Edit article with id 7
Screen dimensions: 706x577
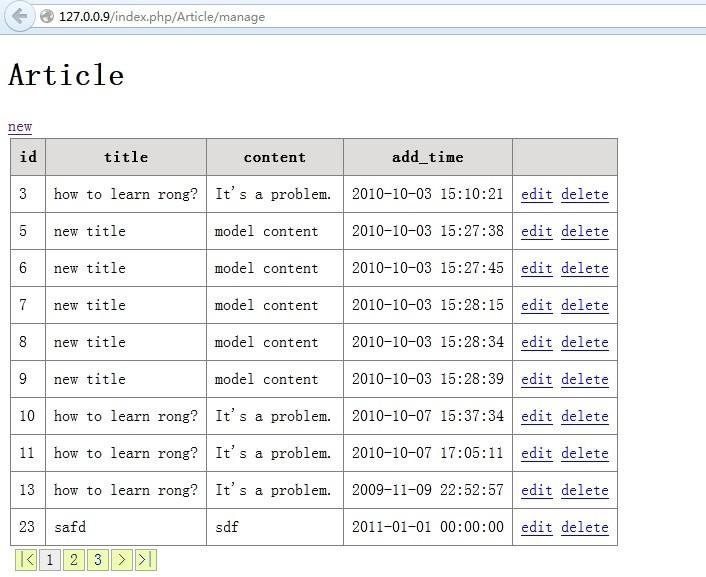pyautogui.click(x=537, y=305)
